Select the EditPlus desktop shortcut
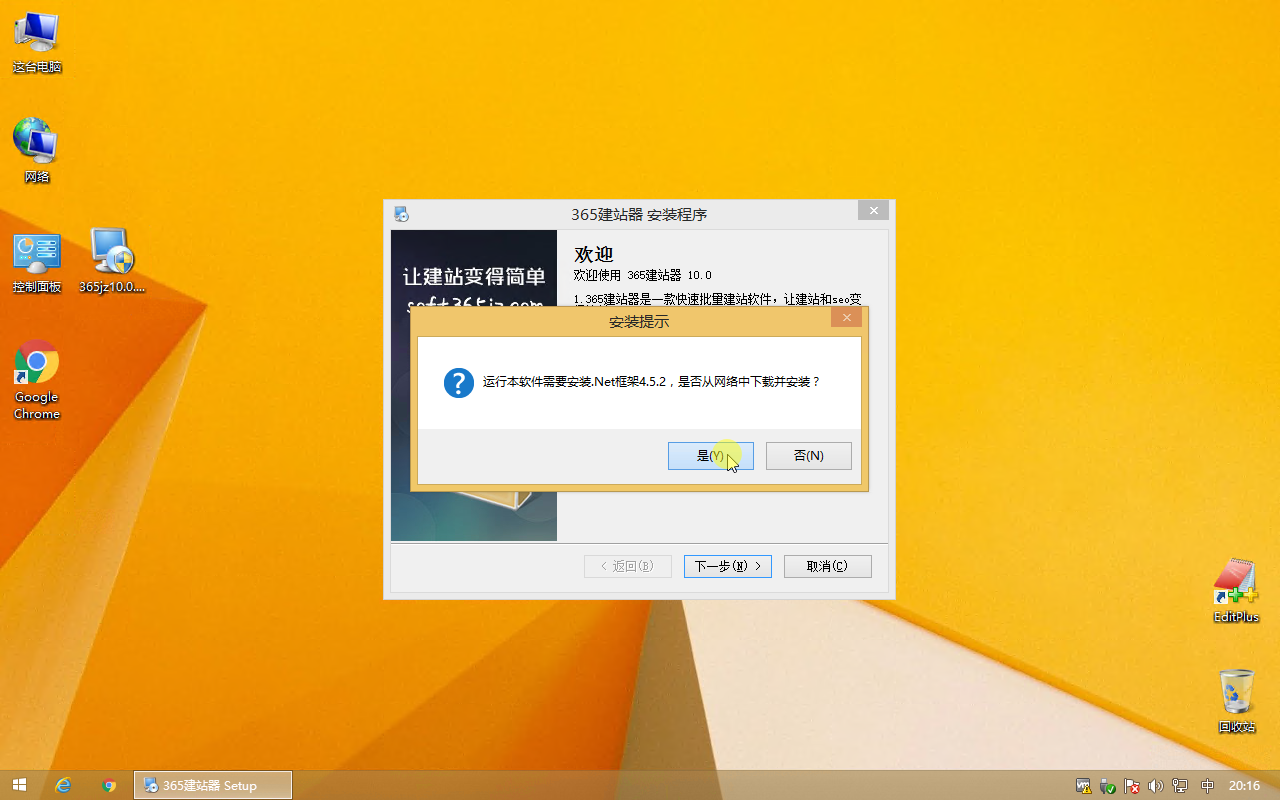Viewport: 1280px width, 800px height. click(1236, 591)
